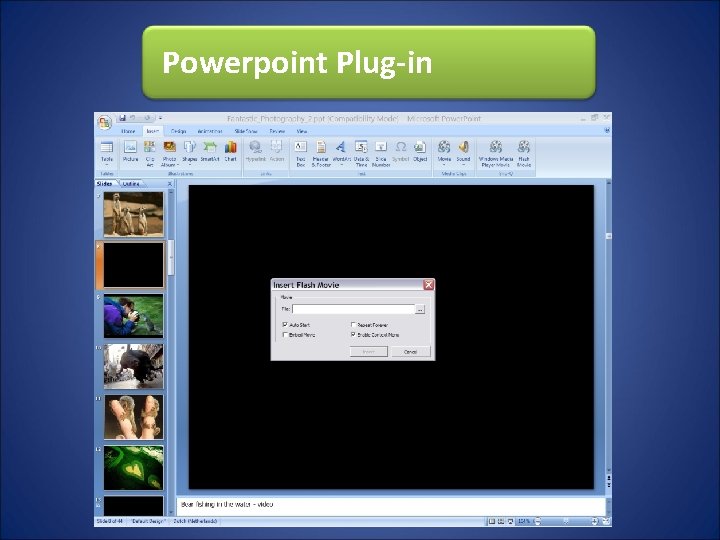Screen dimensions: 720x540
Task: Select the meerkats slide thumbnail
Action: pyautogui.click(x=133, y=214)
